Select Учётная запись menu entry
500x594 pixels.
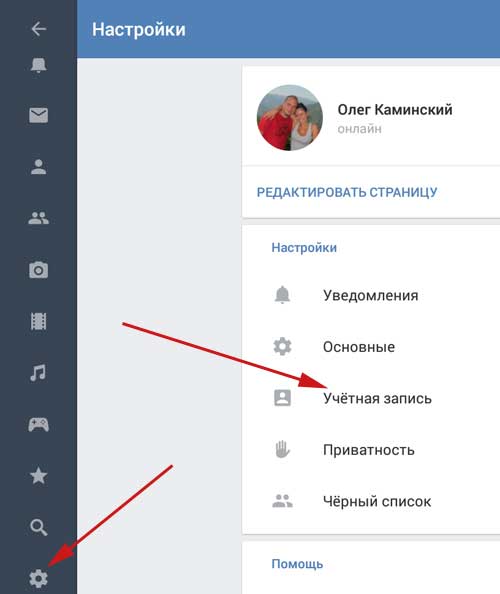(x=371, y=398)
